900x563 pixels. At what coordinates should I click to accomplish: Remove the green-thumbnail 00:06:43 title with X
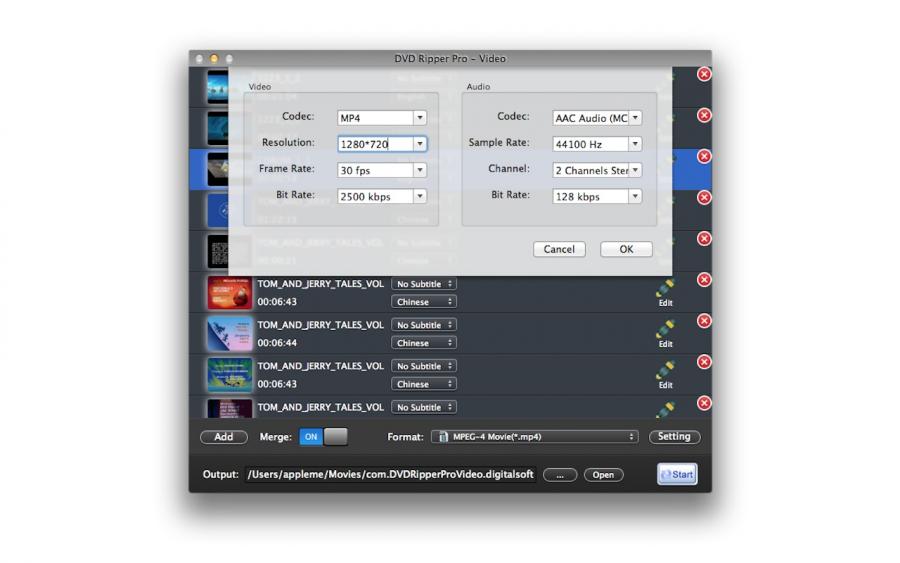[704, 362]
